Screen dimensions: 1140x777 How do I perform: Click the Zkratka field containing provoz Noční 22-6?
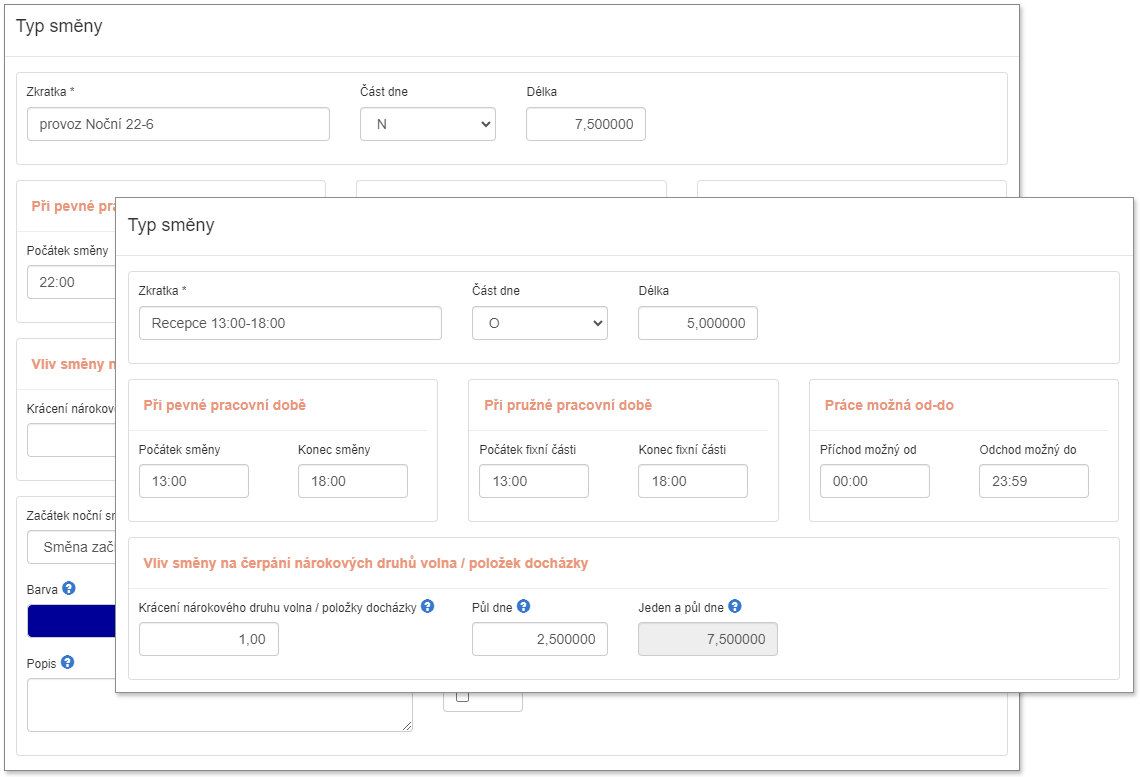(x=178, y=124)
